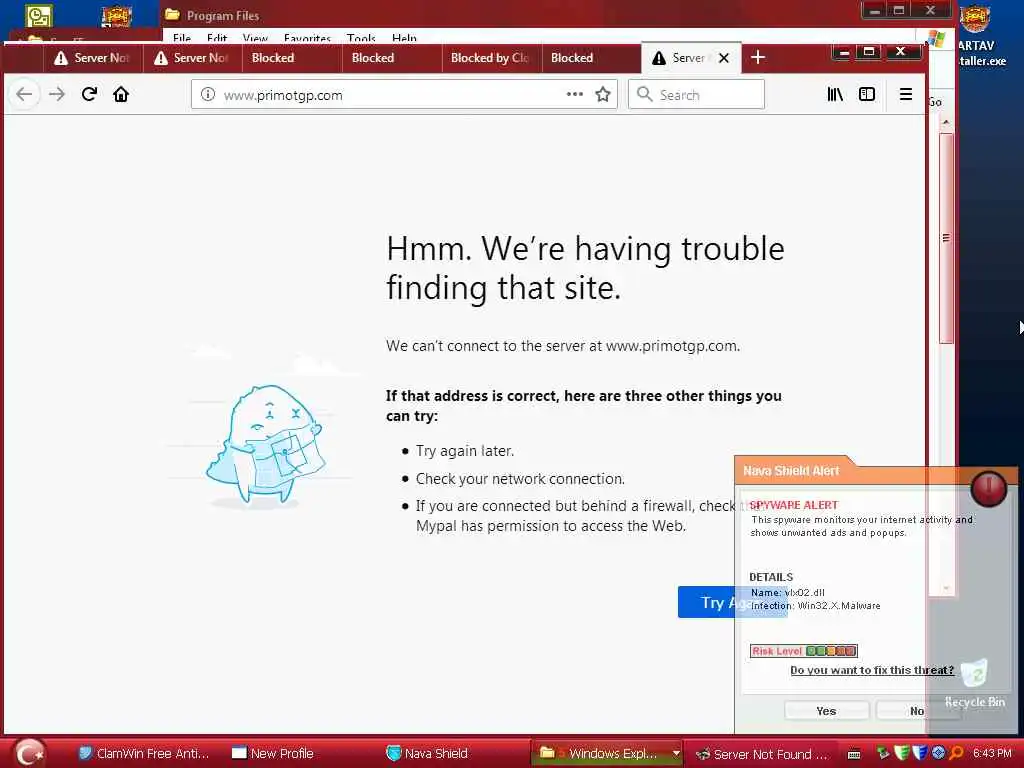Click the green shield tray icon

click(901, 754)
